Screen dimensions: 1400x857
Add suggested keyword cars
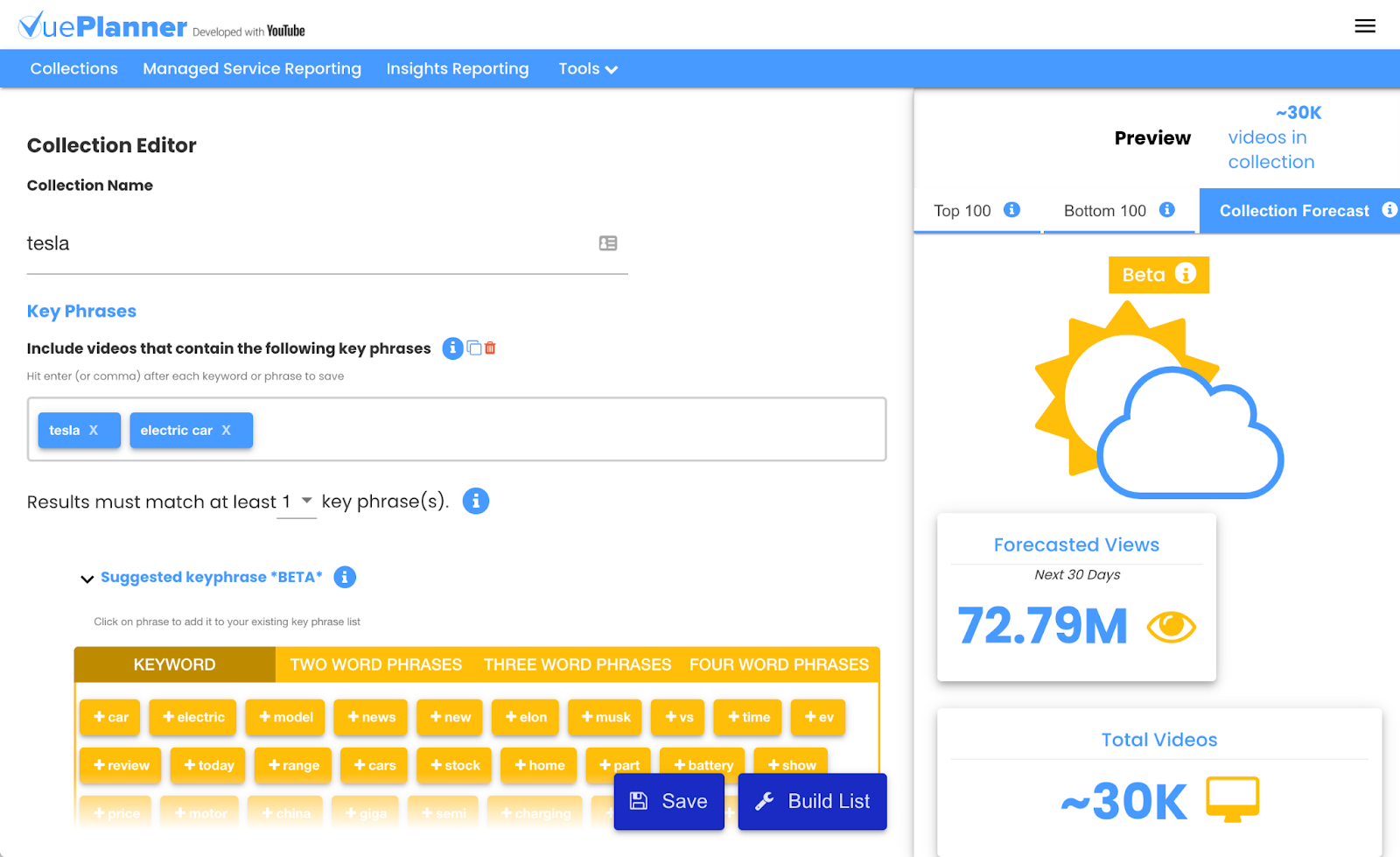374,765
